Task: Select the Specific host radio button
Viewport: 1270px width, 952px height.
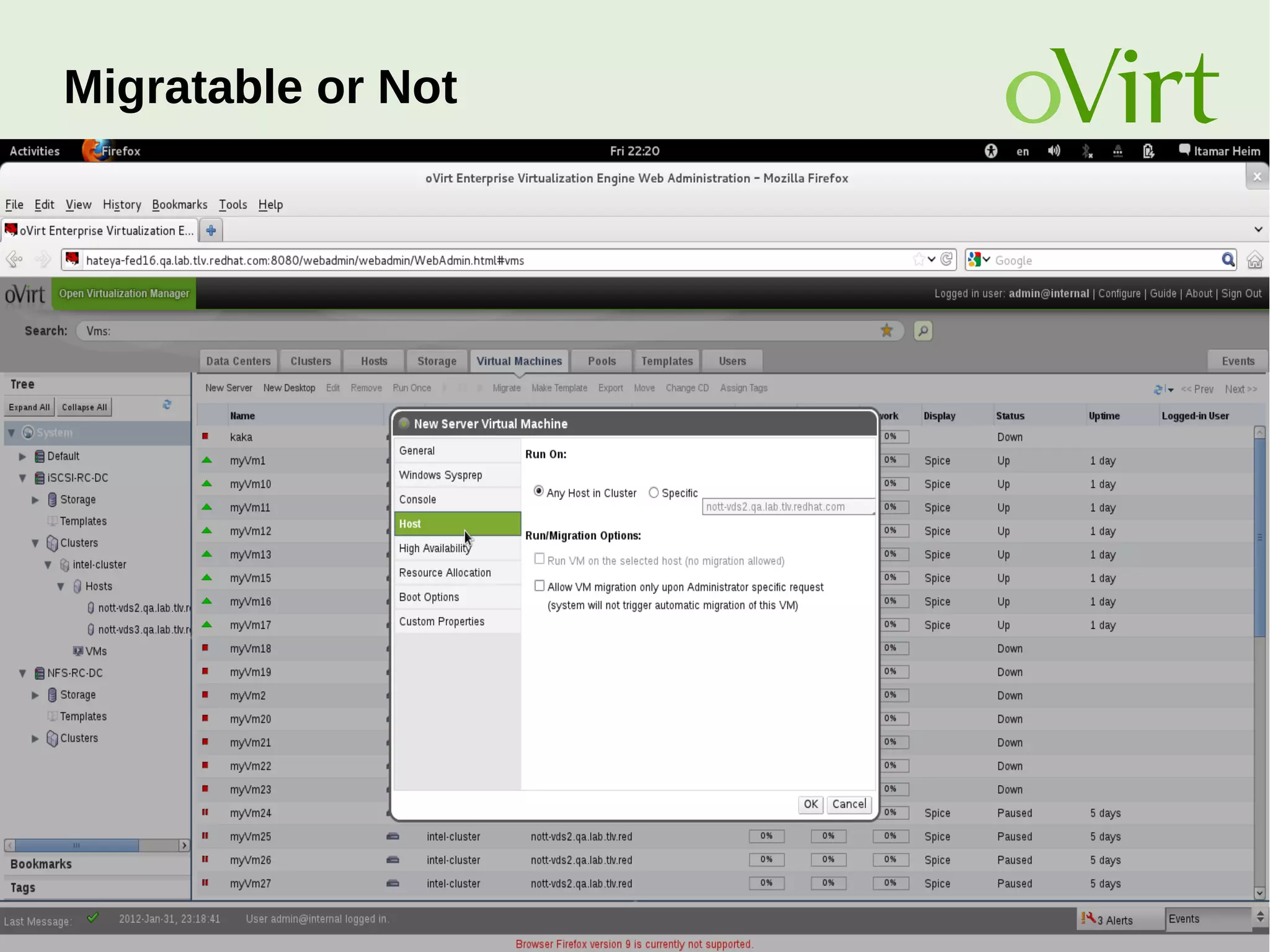Action: (x=654, y=492)
